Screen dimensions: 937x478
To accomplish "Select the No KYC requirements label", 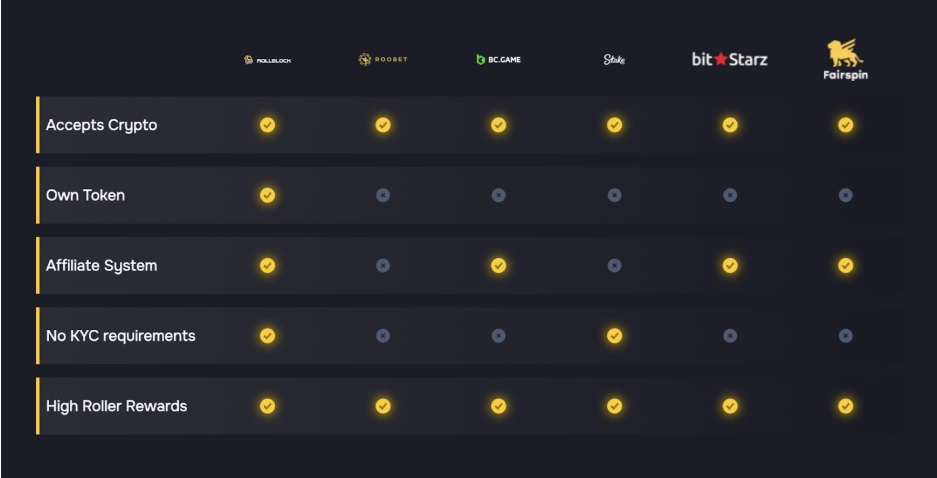I will [121, 336].
